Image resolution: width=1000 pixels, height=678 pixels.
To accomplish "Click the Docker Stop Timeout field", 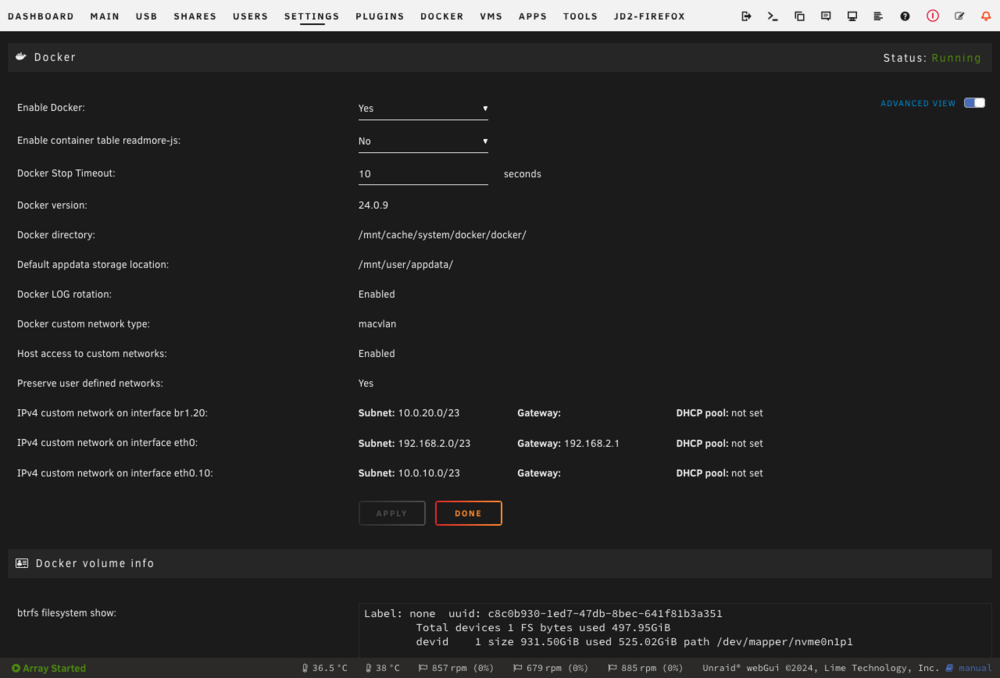I will coord(423,174).
